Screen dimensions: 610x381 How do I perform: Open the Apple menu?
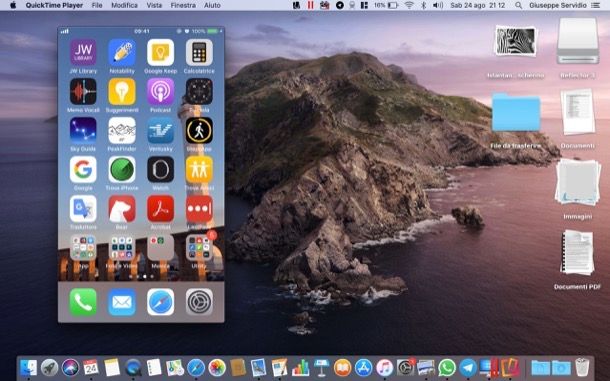[x=13, y=5]
